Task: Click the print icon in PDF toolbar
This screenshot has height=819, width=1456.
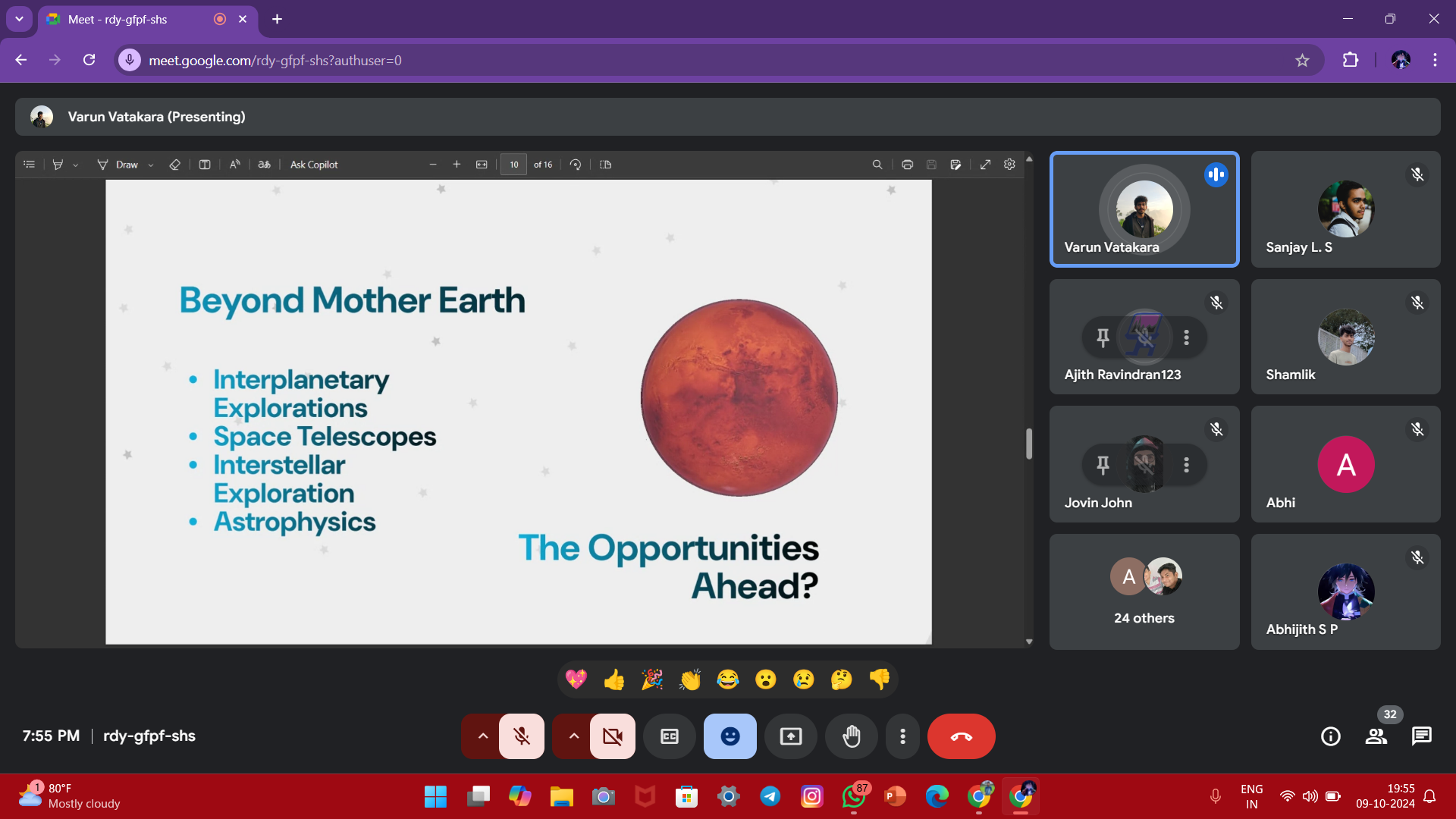Action: (907, 165)
